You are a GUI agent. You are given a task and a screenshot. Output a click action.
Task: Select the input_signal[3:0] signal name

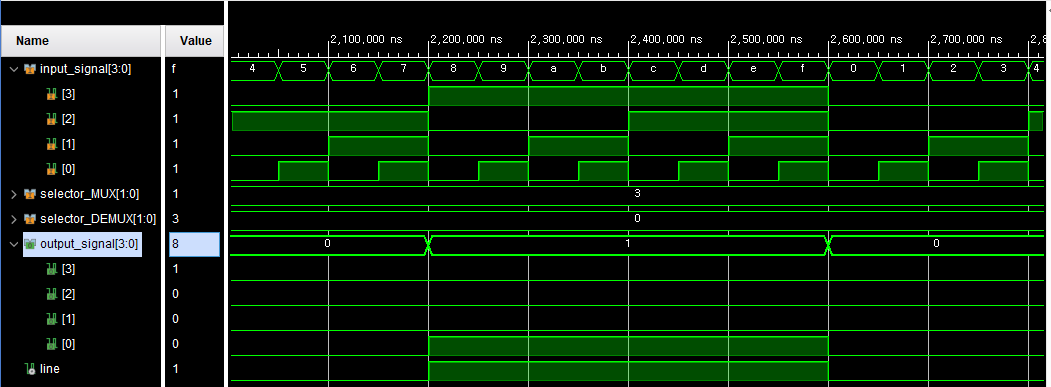(85, 69)
